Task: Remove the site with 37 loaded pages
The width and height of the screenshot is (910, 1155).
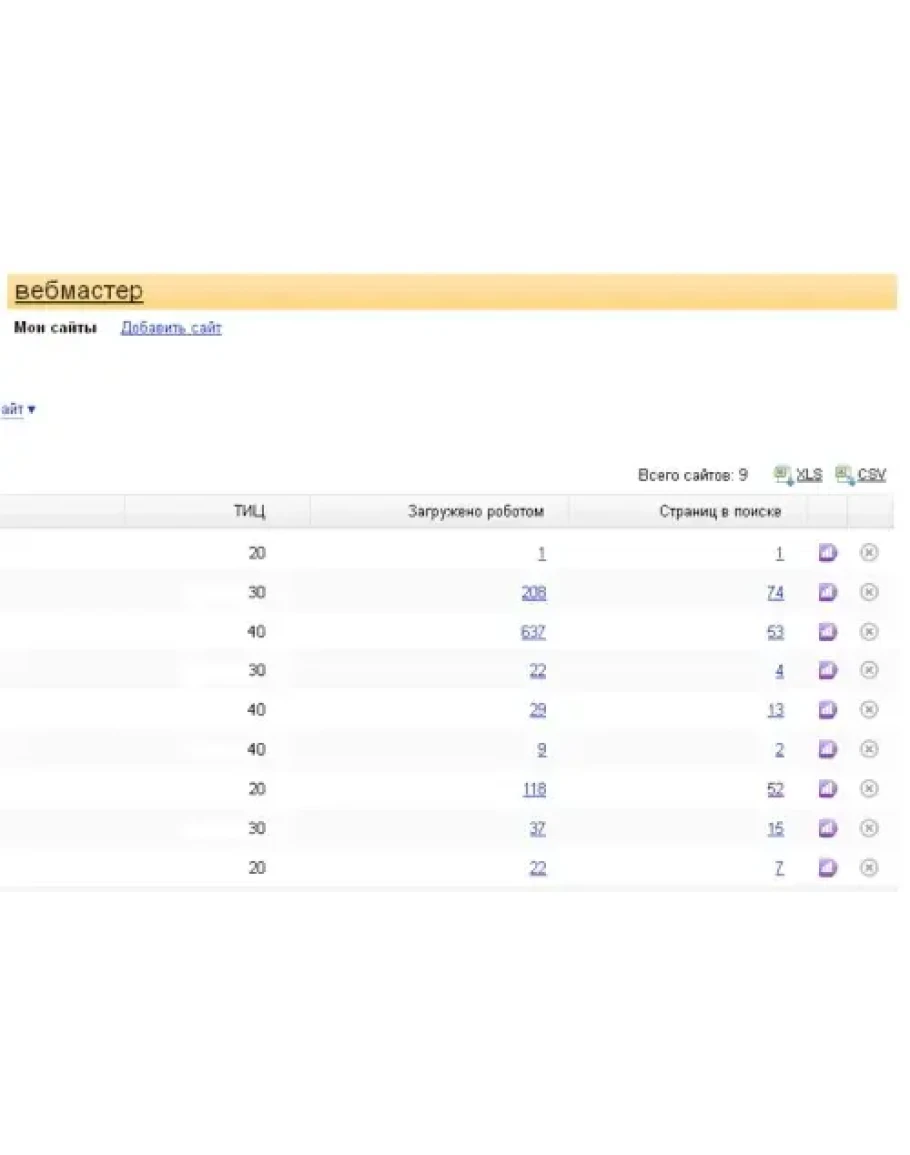Action: pos(869,829)
